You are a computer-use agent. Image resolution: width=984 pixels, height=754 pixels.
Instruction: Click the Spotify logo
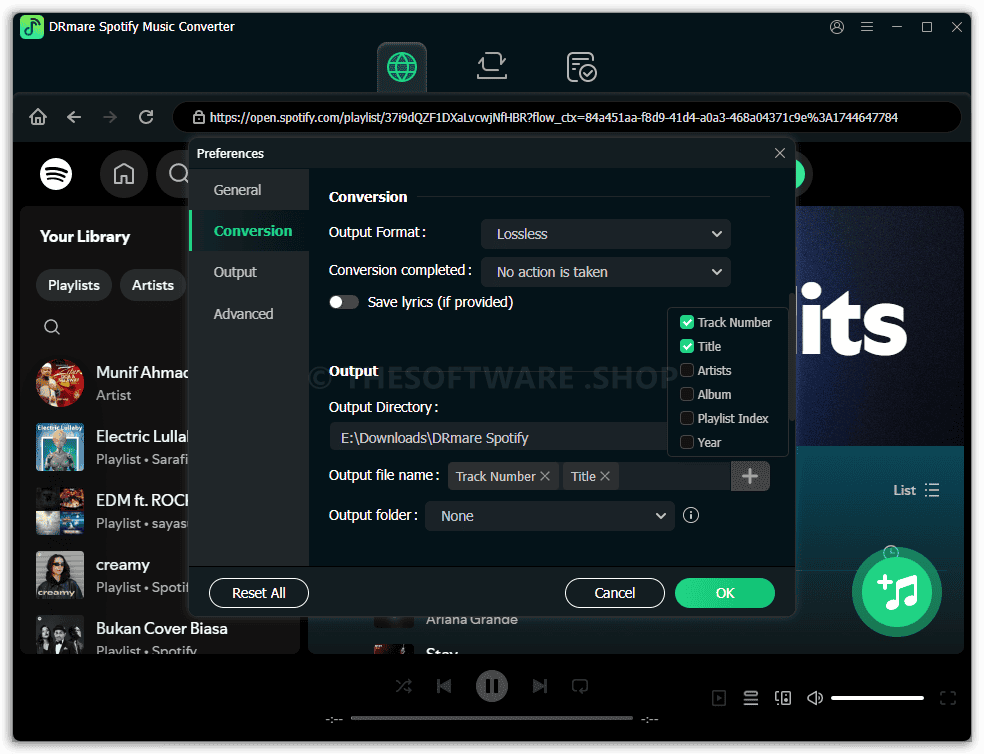56,174
